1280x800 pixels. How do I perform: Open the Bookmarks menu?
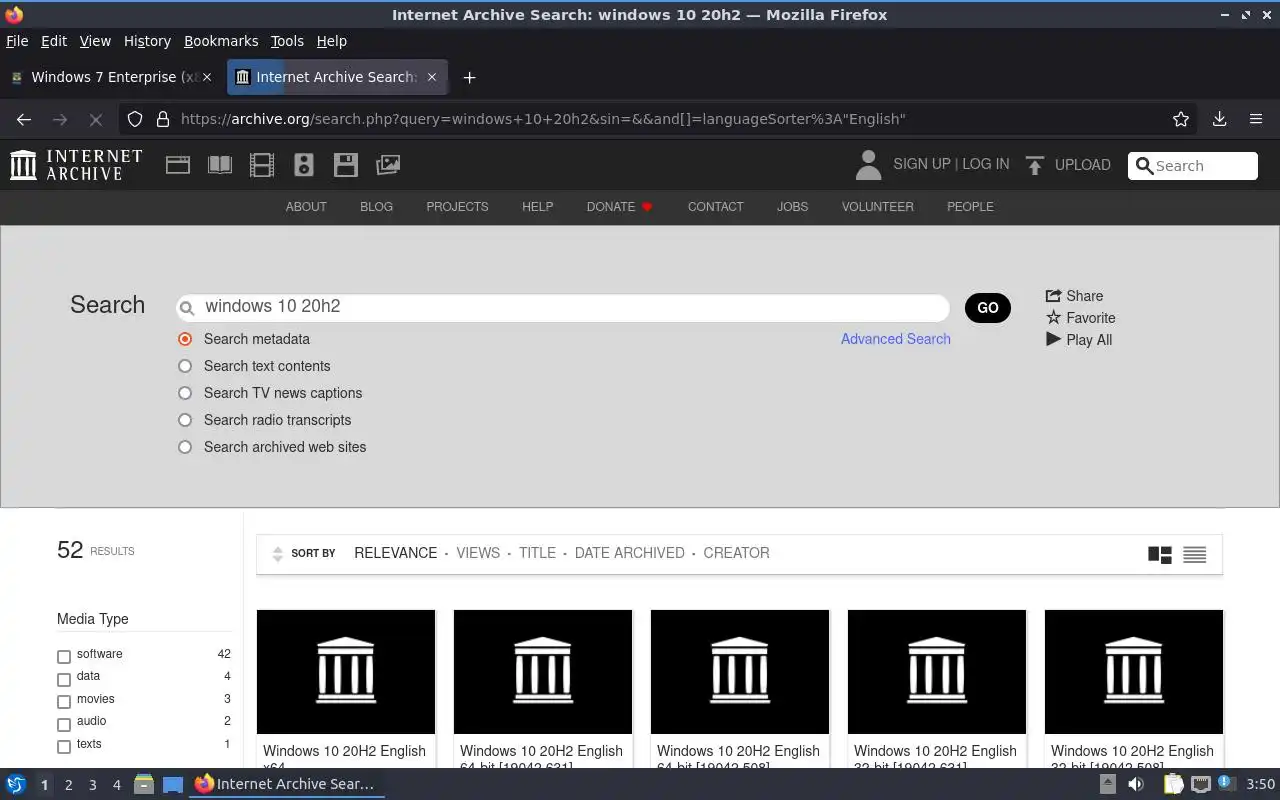(221, 41)
